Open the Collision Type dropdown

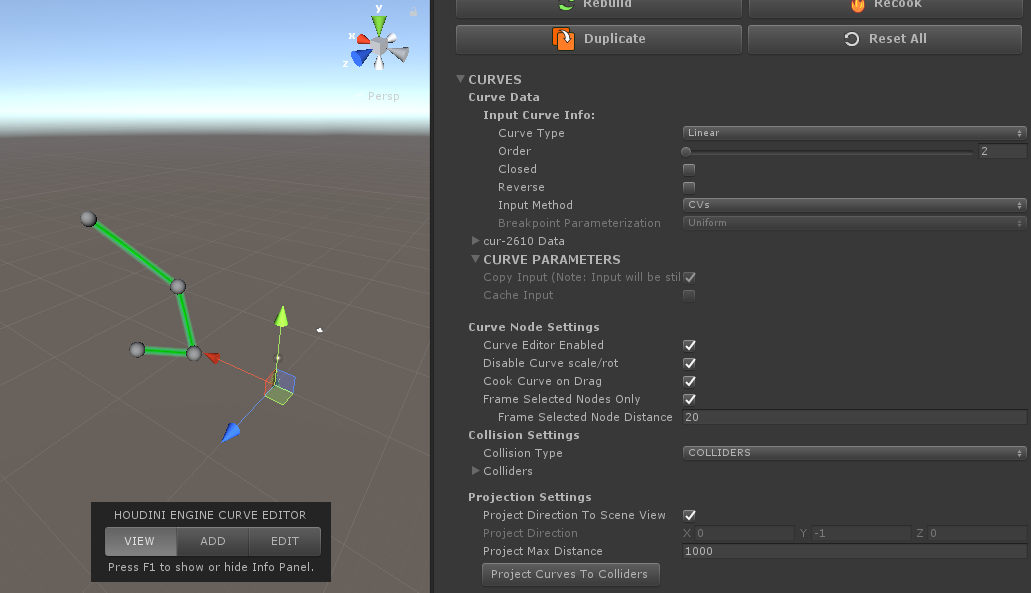click(x=854, y=453)
